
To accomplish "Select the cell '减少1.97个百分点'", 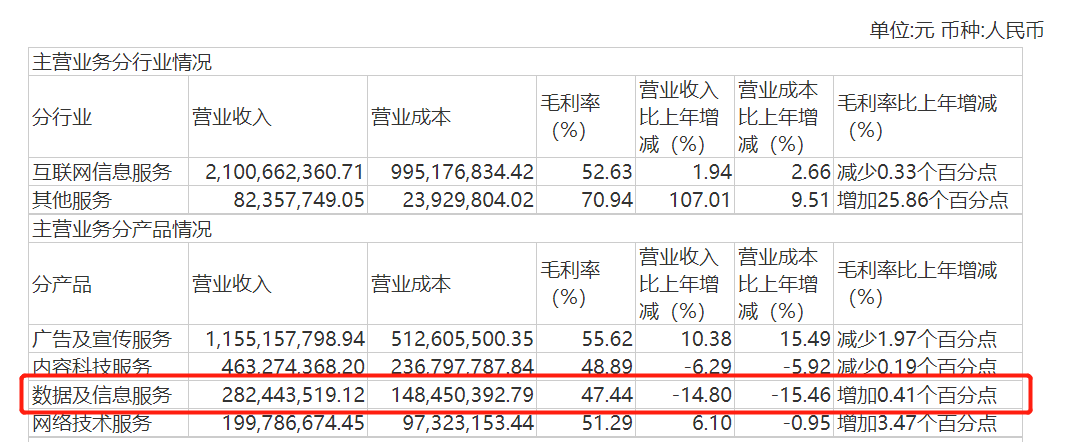I will pyautogui.click(x=916, y=339).
